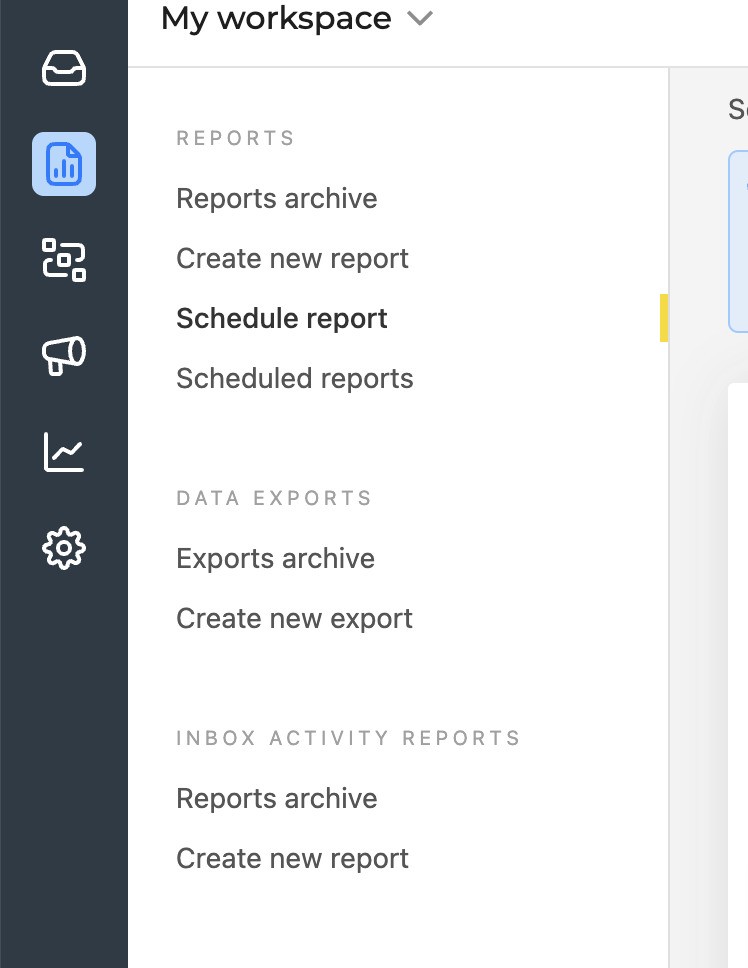Click the DATA EXPORTS section heading
Image resolution: width=748 pixels, height=968 pixels.
coord(274,498)
